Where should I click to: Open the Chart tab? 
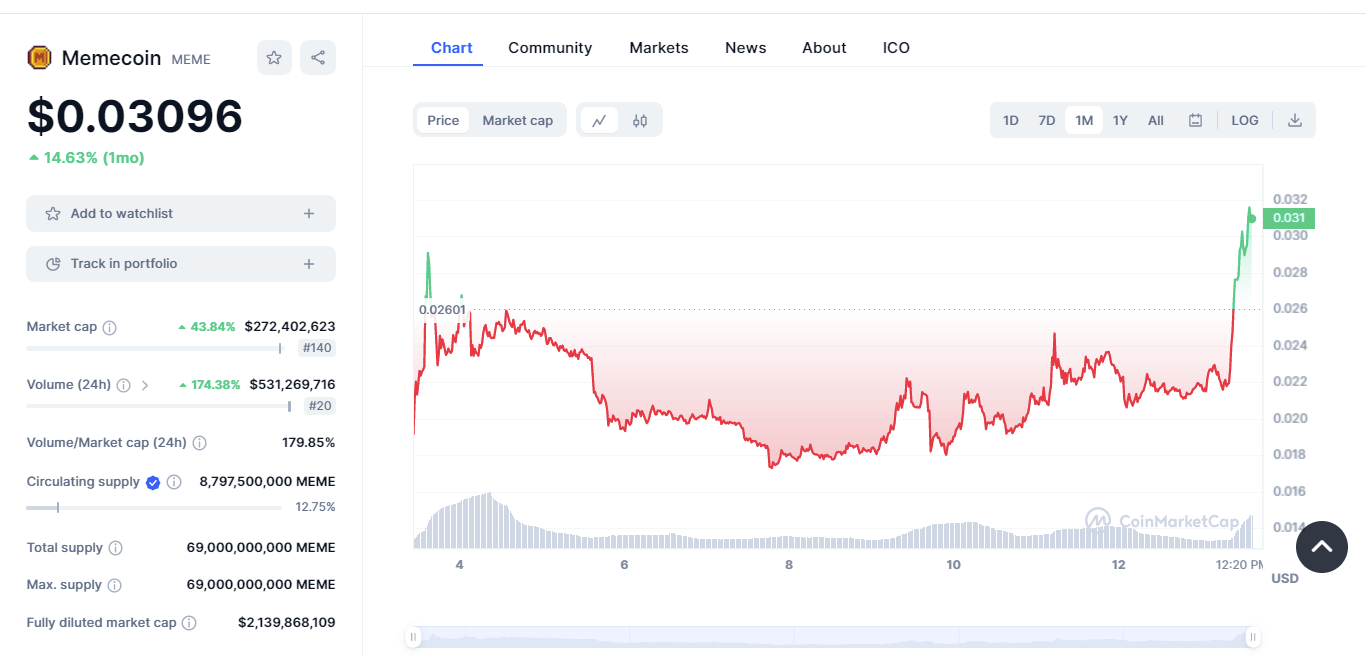pos(452,47)
